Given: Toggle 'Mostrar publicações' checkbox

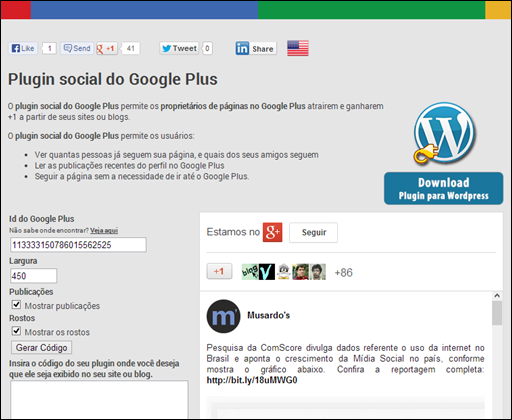Looking at the screenshot, I should click(16, 305).
